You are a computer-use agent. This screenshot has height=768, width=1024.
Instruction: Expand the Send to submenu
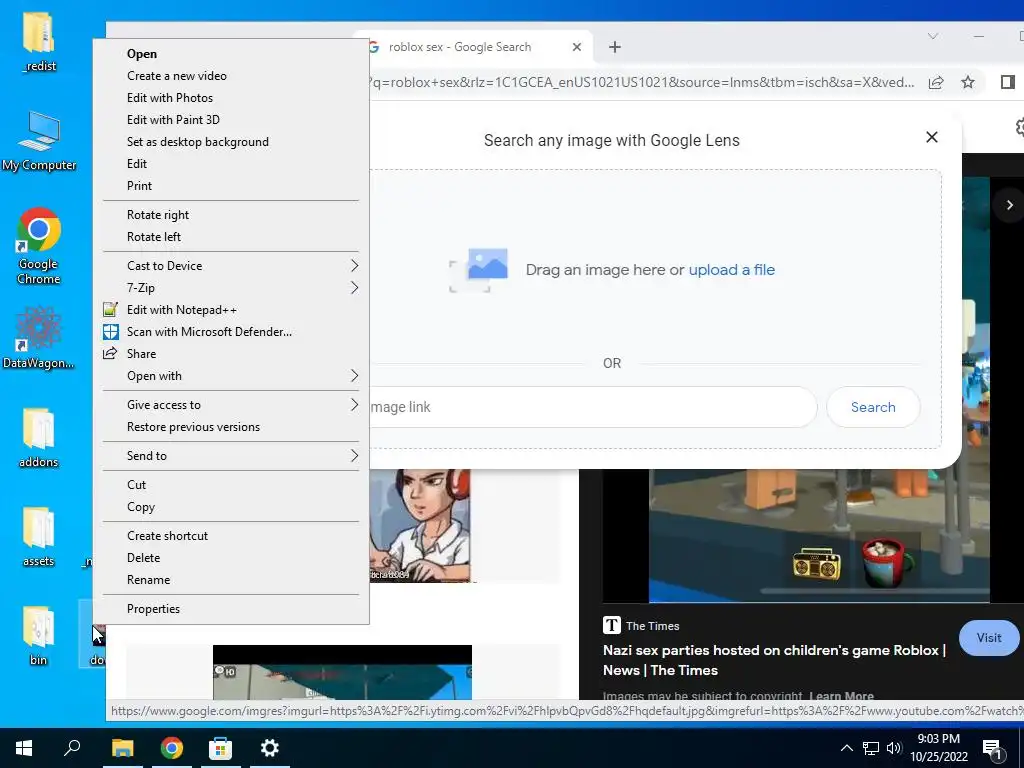231,456
